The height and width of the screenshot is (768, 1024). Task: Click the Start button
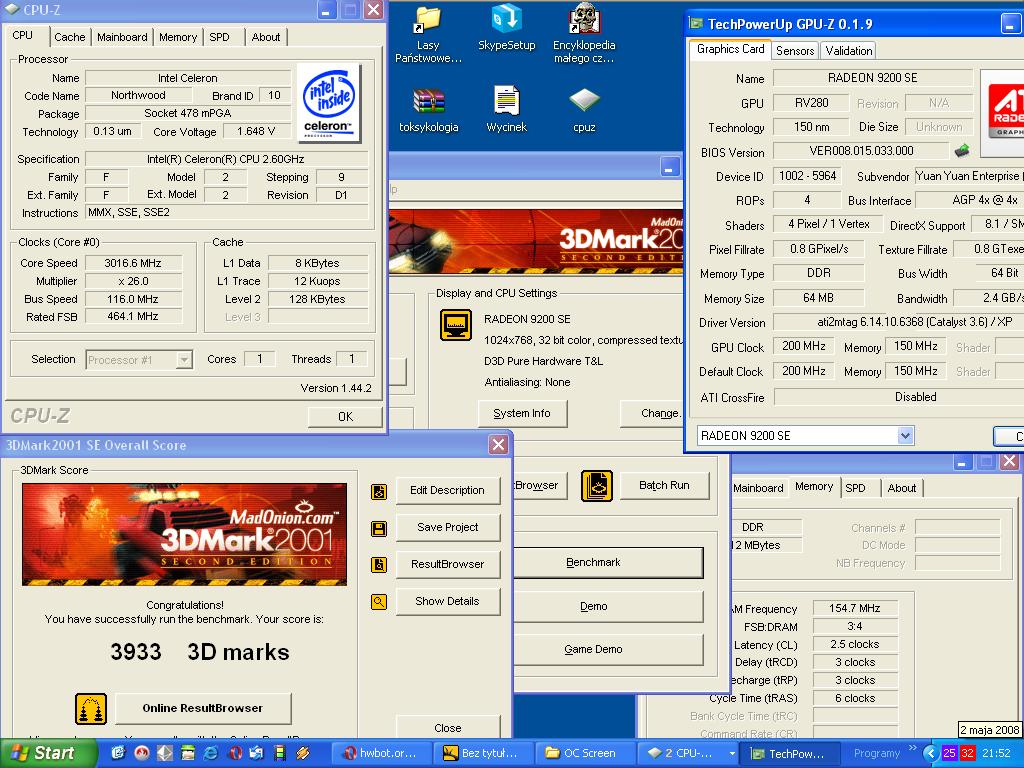(48, 753)
